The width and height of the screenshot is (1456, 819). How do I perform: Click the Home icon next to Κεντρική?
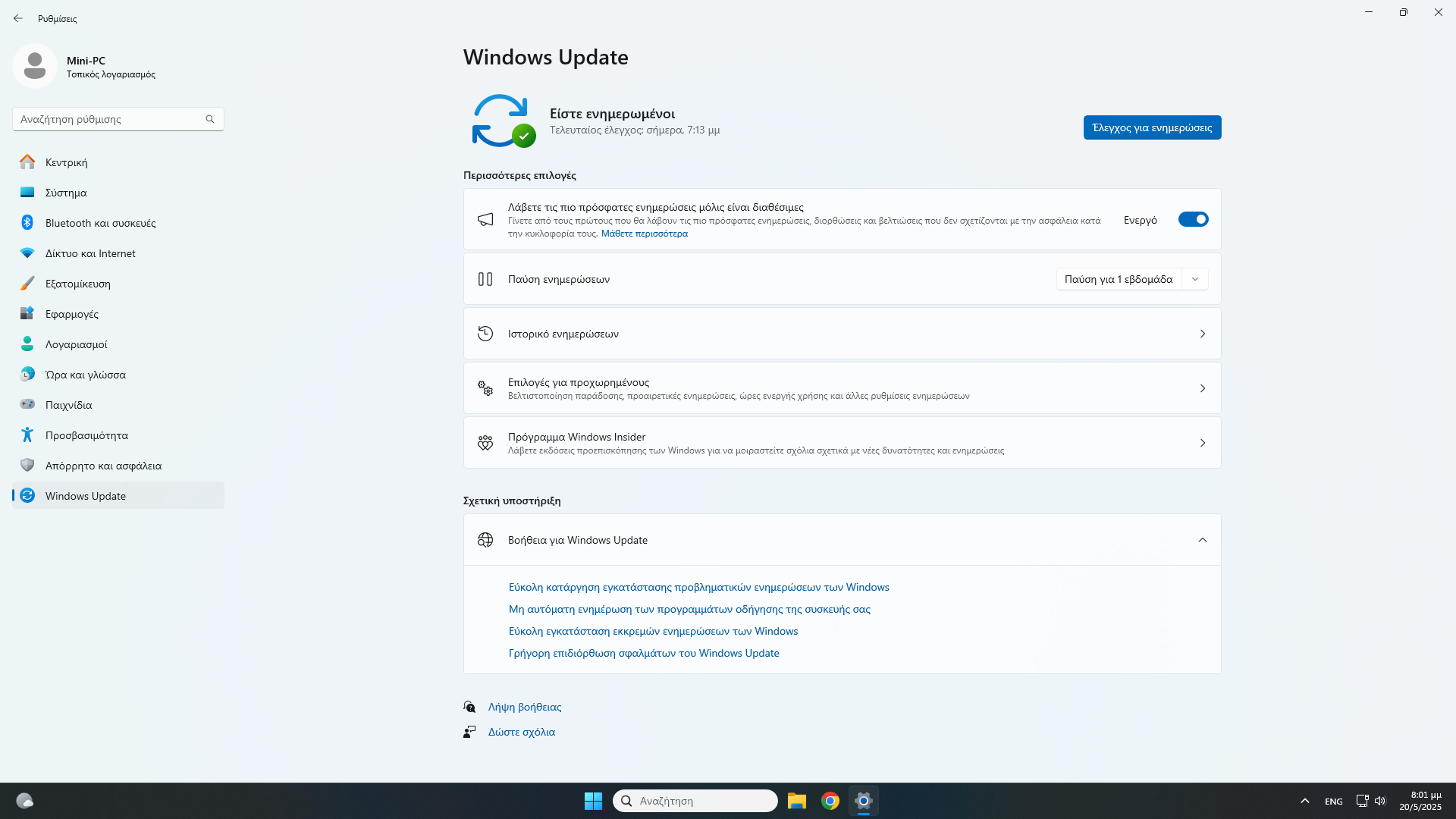(x=27, y=162)
